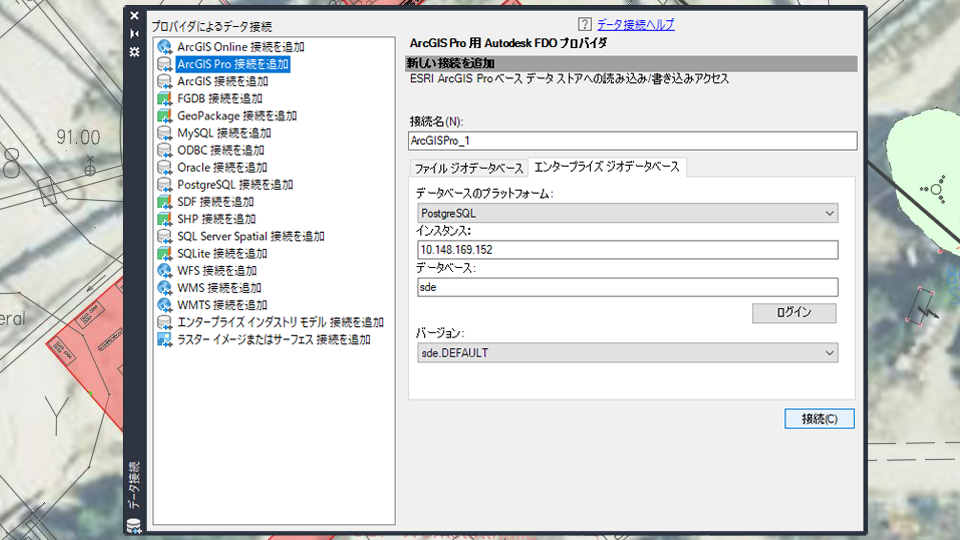This screenshot has height=540, width=960.
Task: Select FGDB 接続を追加
Action: click(219, 98)
